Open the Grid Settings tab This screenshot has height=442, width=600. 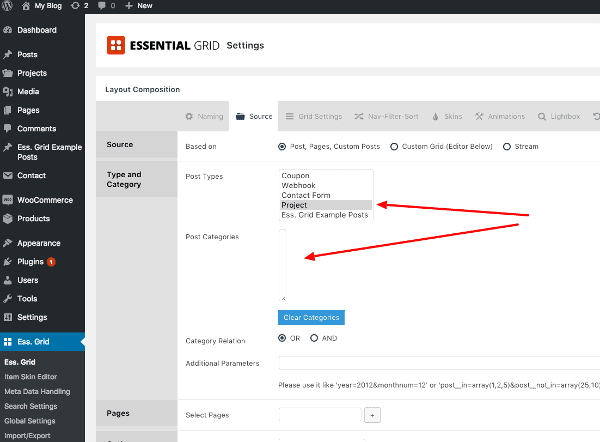(314, 116)
